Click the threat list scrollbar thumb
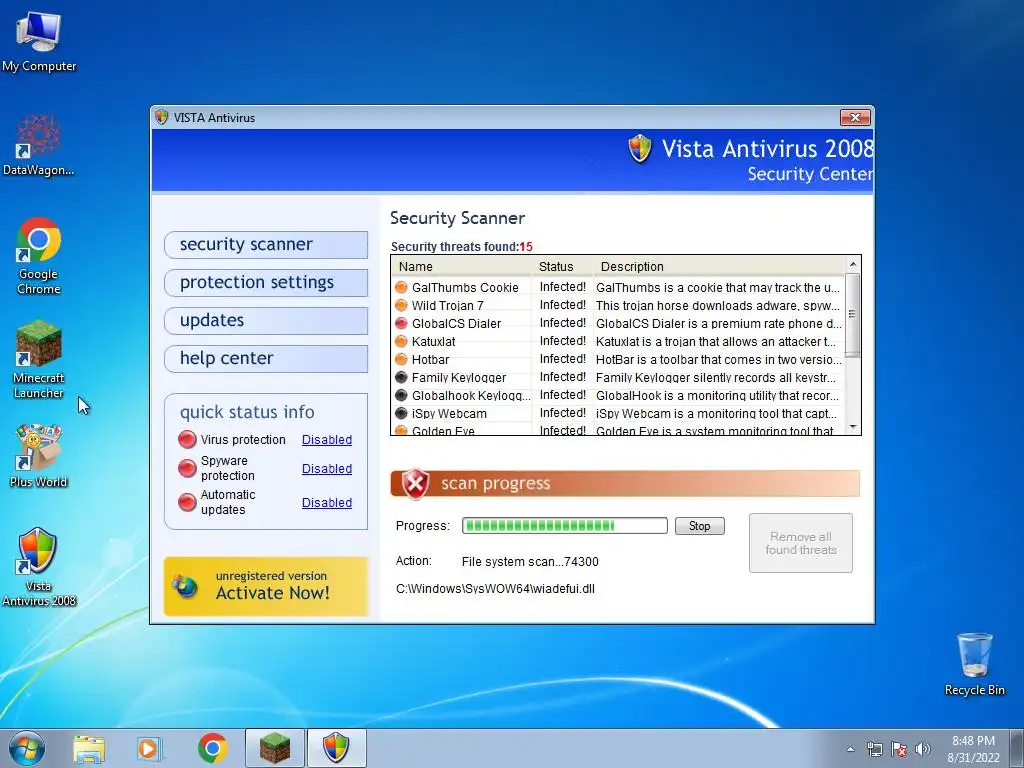Image resolution: width=1024 pixels, height=768 pixels. tap(852, 315)
